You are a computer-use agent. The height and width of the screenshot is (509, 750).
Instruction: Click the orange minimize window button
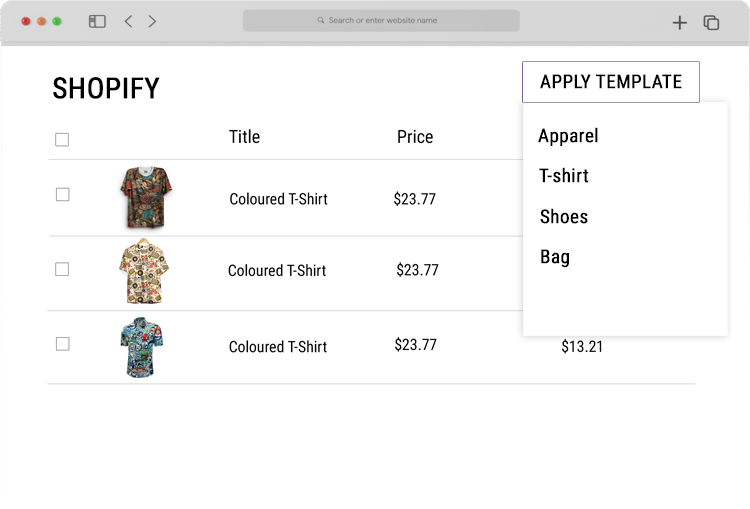[x=41, y=22]
